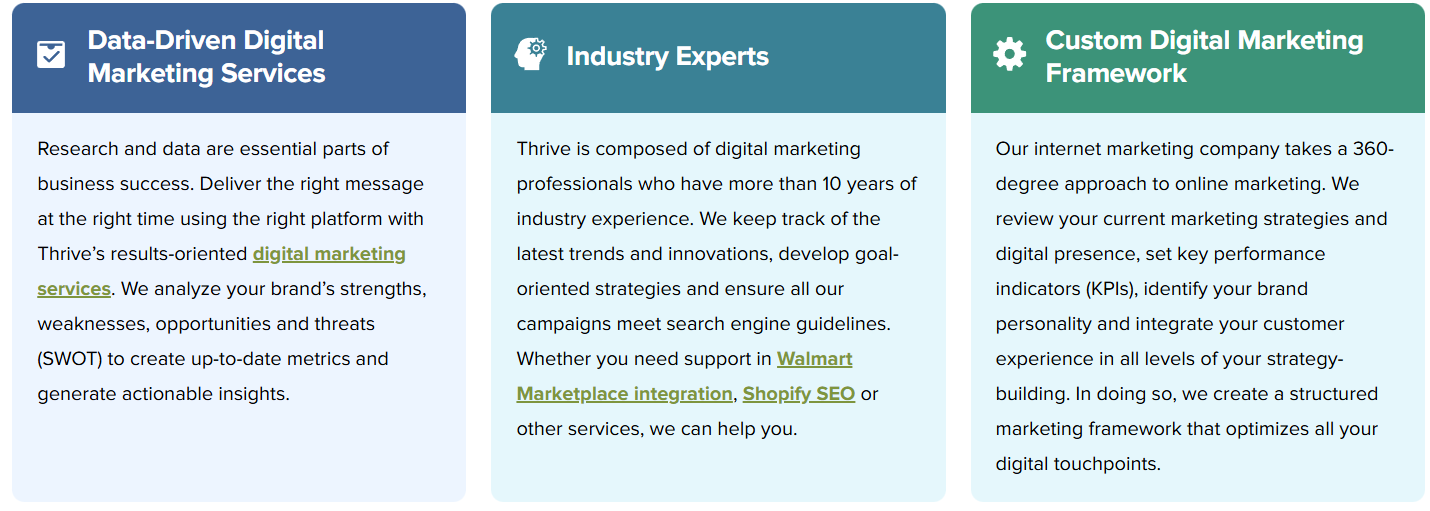
Task: Click the Industry Experts heading text
Action: point(667,57)
